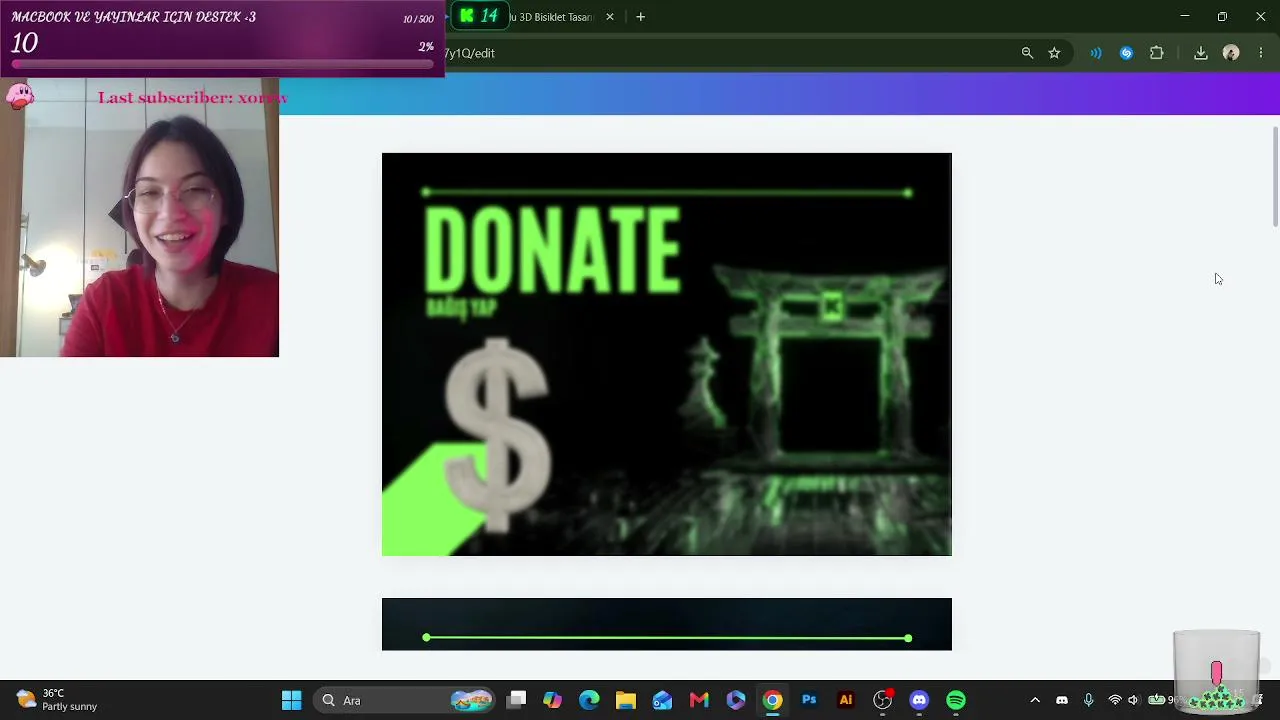Open Discord from the taskbar
The width and height of the screenshot is (1280, 720).
[x=919, y=700]
